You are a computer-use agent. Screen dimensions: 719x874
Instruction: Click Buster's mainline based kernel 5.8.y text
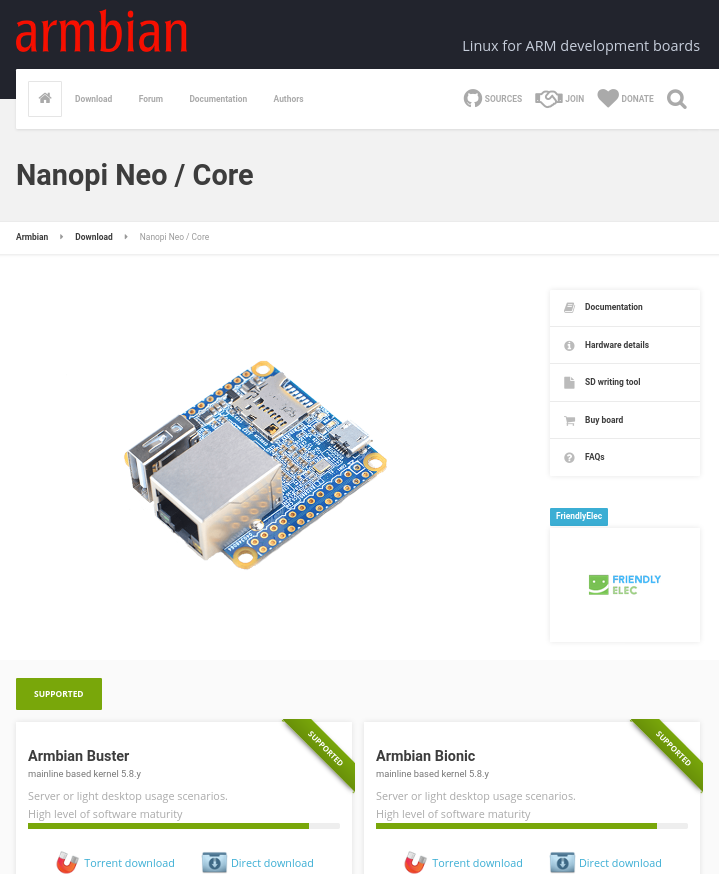click(84, 774)
